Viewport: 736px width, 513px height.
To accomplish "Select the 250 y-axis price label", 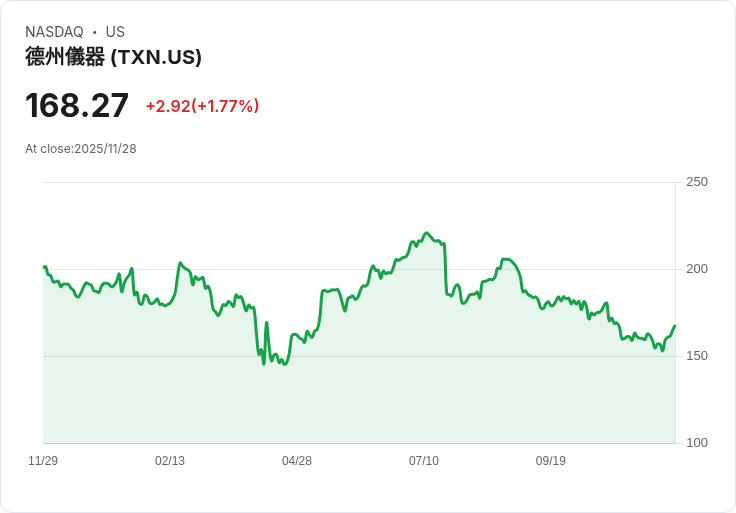I will pos(697,182).
